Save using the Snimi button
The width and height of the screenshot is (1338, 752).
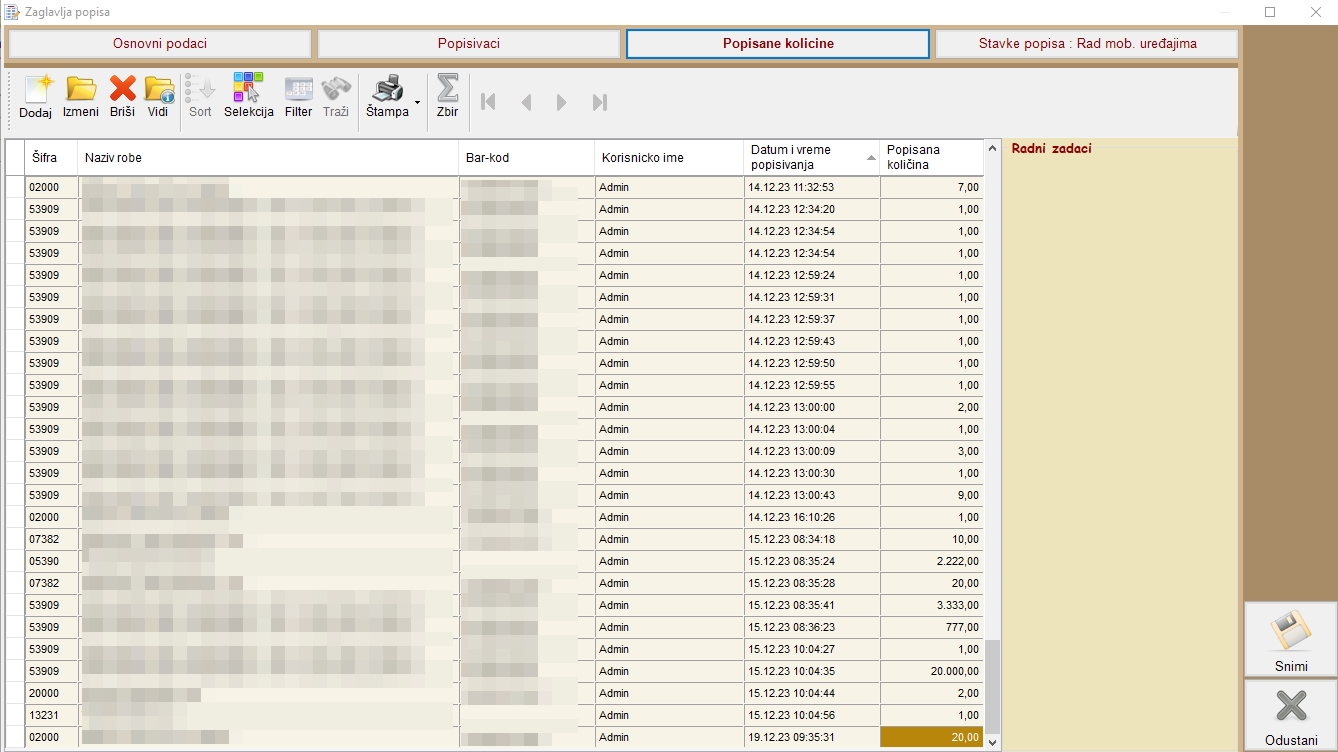click(x=1290, y=640)
